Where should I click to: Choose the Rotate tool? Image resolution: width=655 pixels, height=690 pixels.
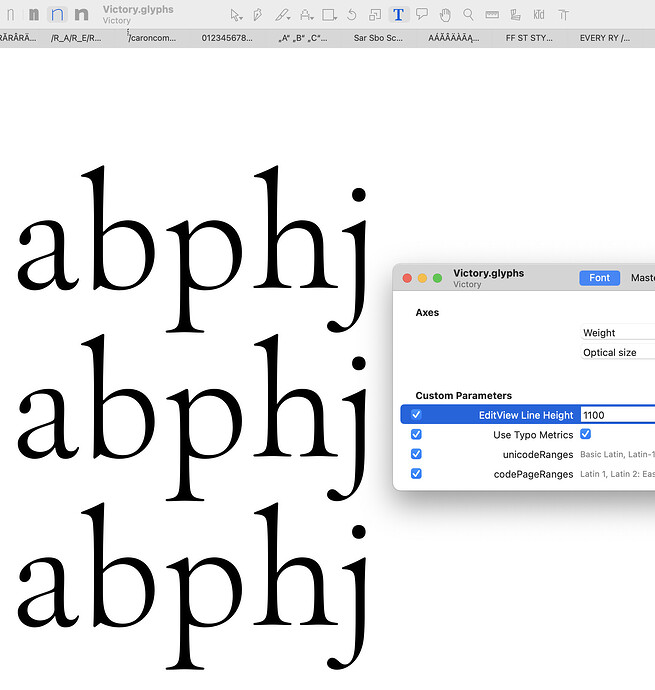point(351,15)
